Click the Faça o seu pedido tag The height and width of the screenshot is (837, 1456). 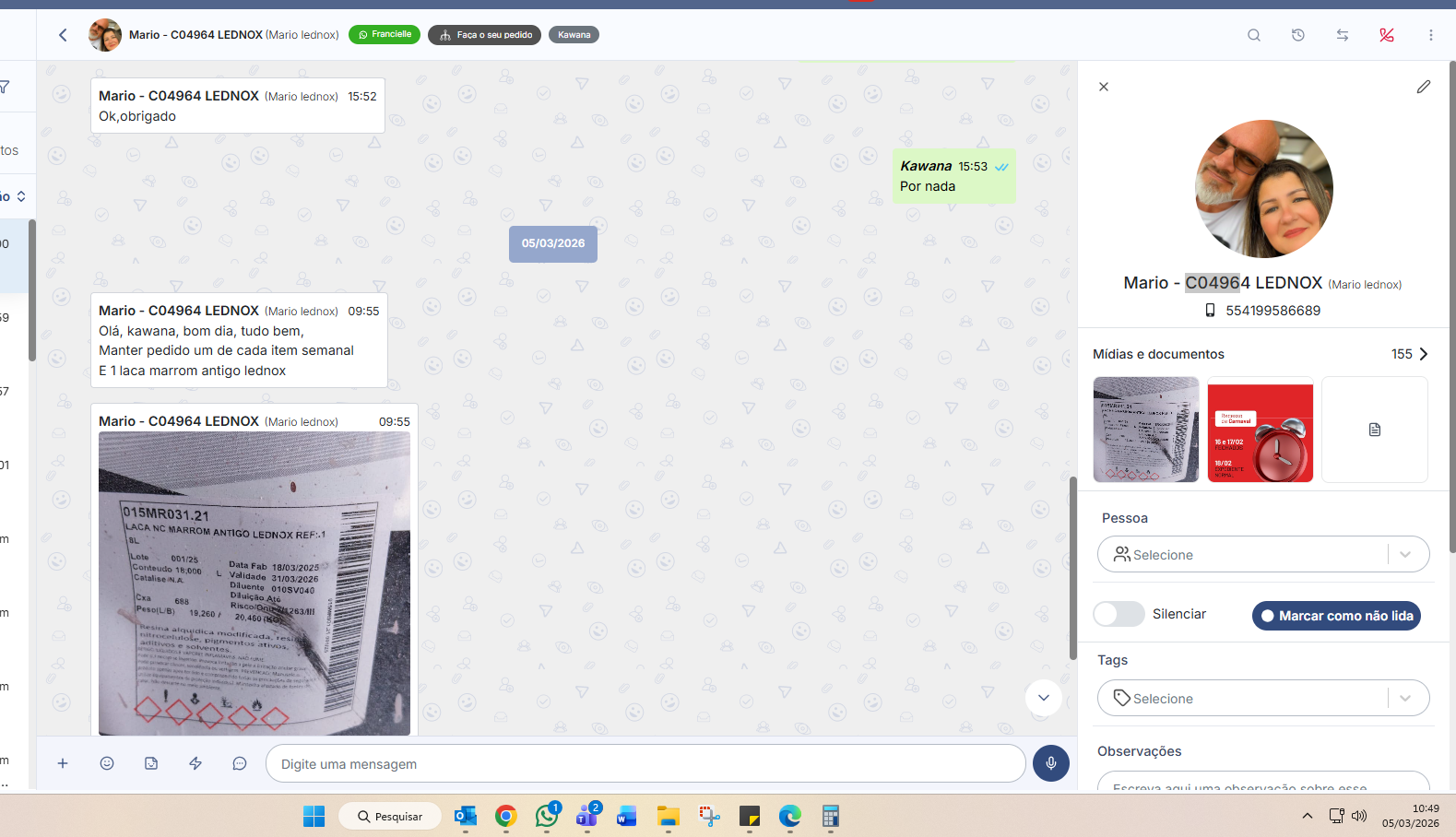(x=484, y=35)
